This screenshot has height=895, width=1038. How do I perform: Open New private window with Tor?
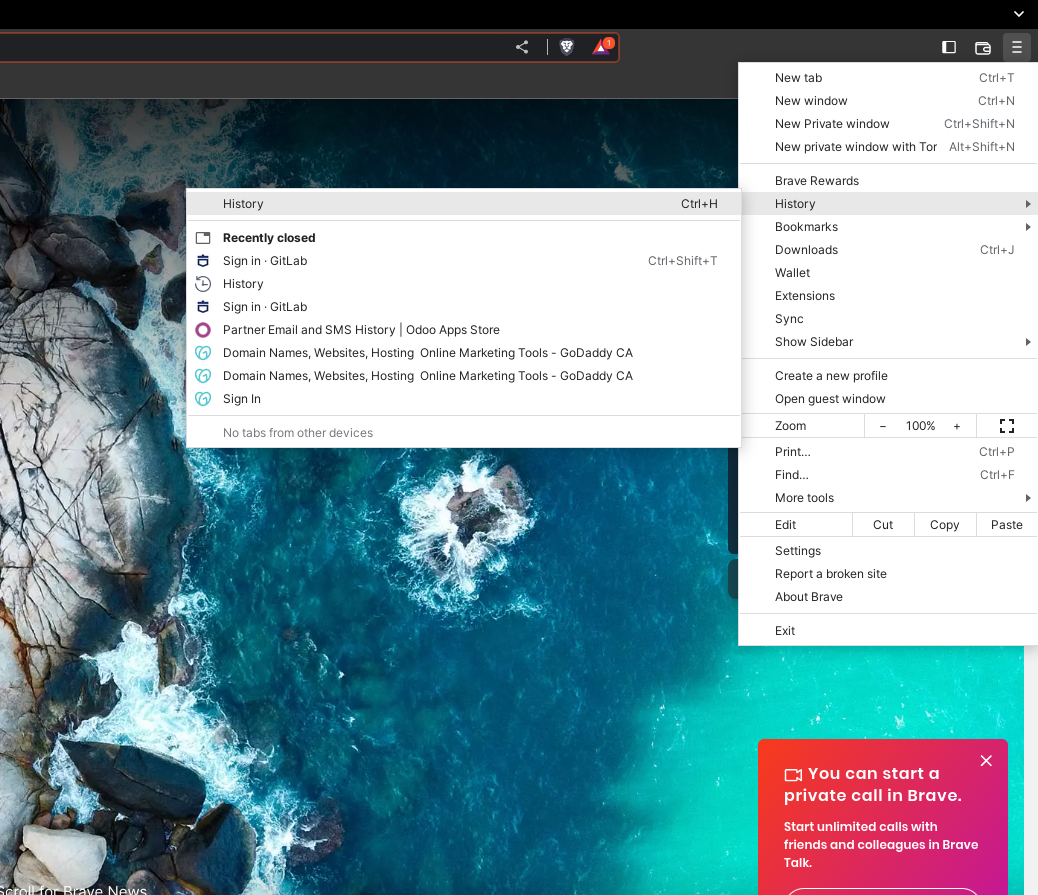[x=888, y=147]
